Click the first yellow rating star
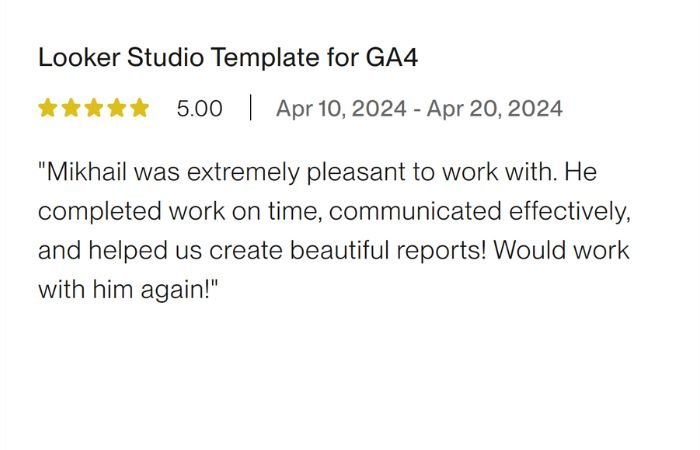Viewport: 700px width, 450px height. click(x=48, y=108)
